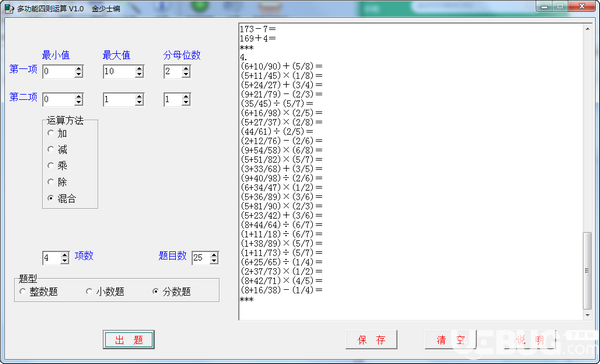
Task: Click the line "(6+34/47)×(1/2)＝"
Action: tap(281, 187)
